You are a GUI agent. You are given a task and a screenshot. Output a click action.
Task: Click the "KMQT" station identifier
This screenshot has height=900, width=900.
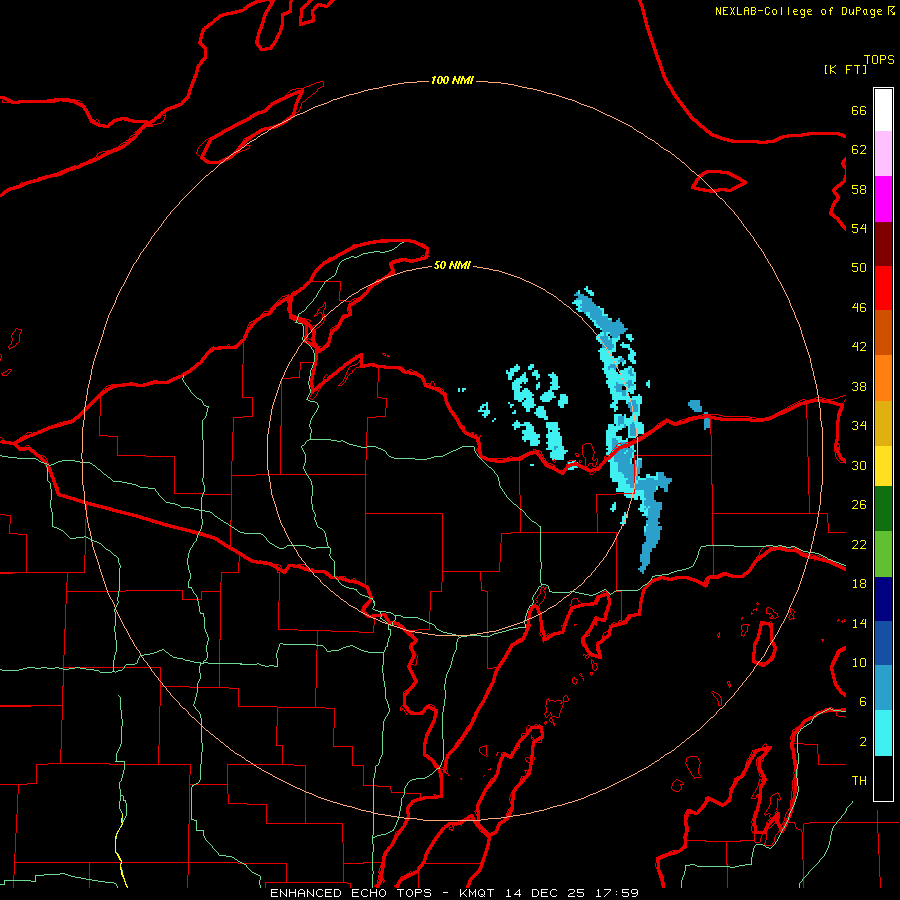pos(476,893)
